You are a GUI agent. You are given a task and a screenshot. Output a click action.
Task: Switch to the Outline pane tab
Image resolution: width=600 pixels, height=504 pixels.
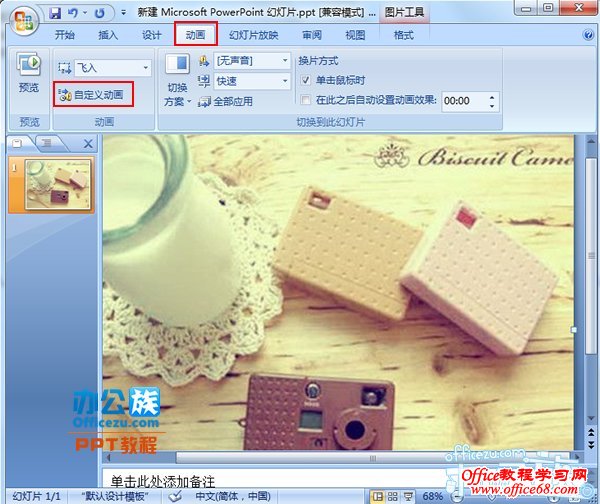click(48, 143)
